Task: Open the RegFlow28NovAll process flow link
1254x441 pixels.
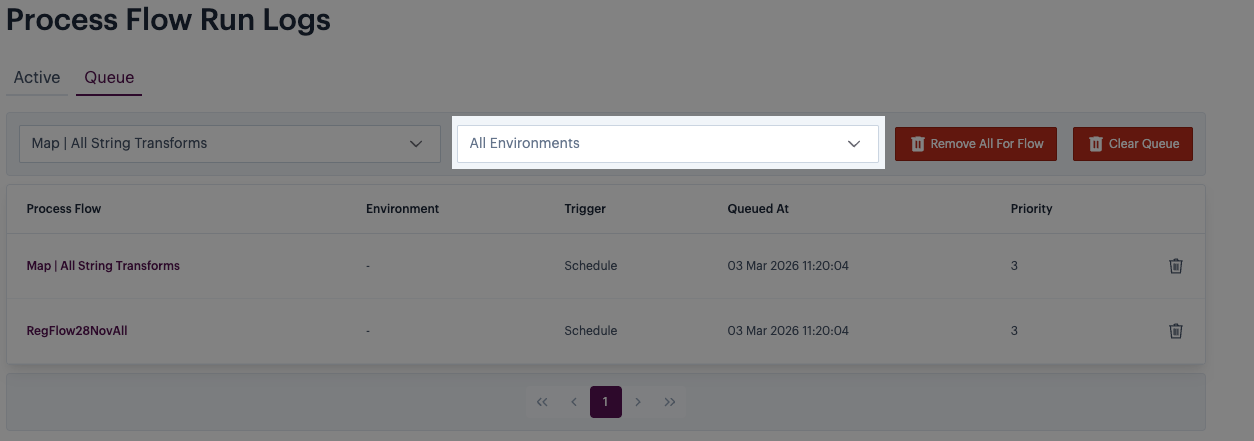Action: click(x=77, y=331)
